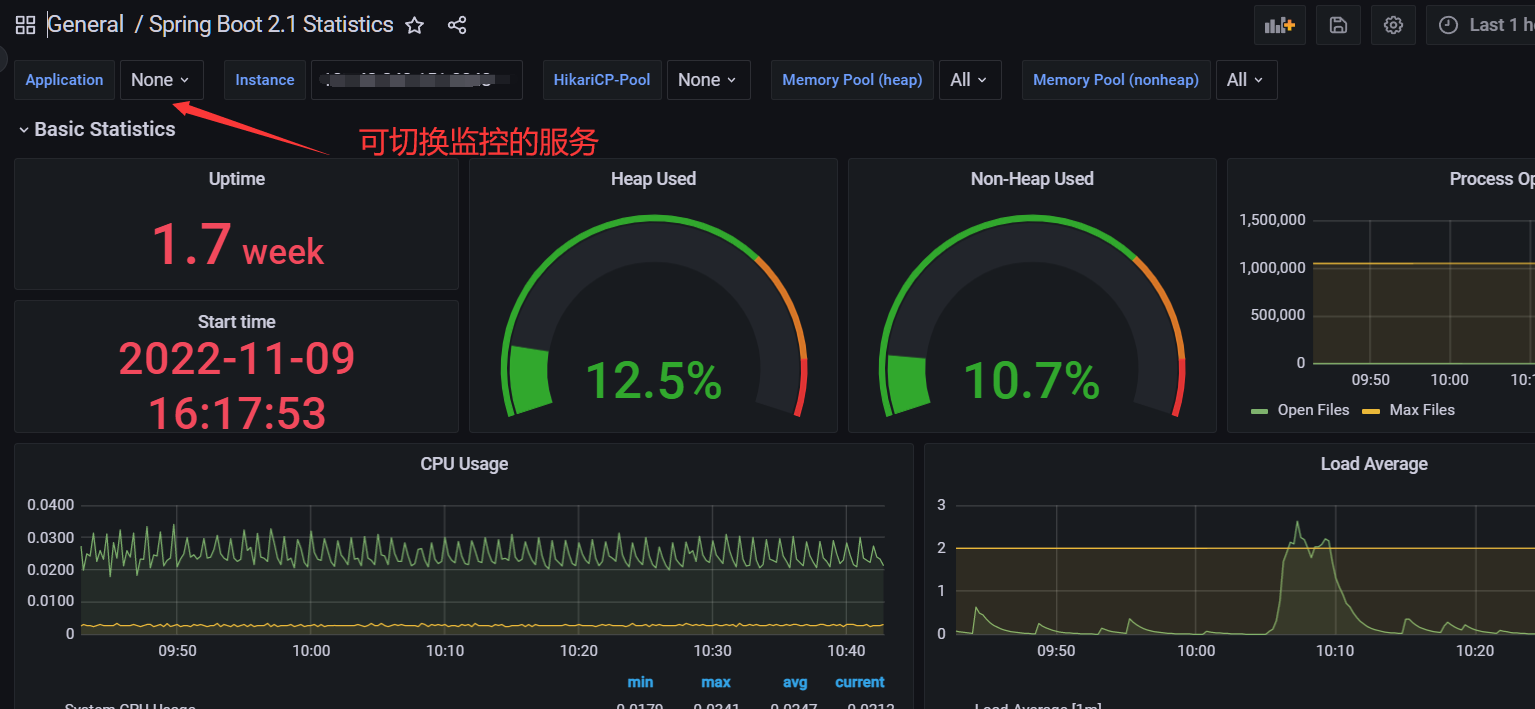Click the Memory Pool (heap) label

click(x=852, y=80)
